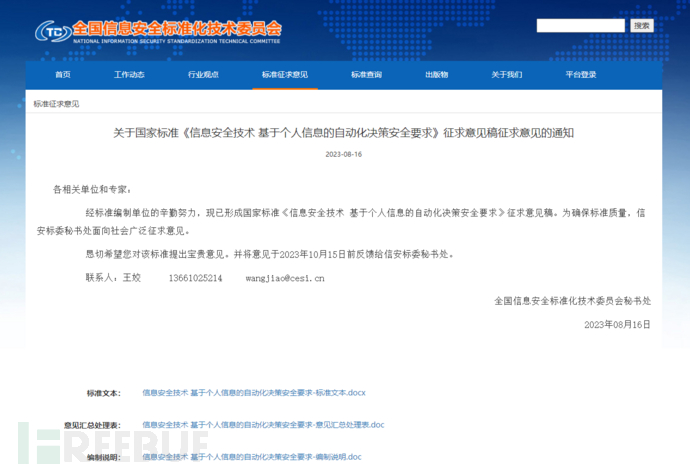
Task: Click the 2023-08-16 publication date
Action: coord(344,155)
